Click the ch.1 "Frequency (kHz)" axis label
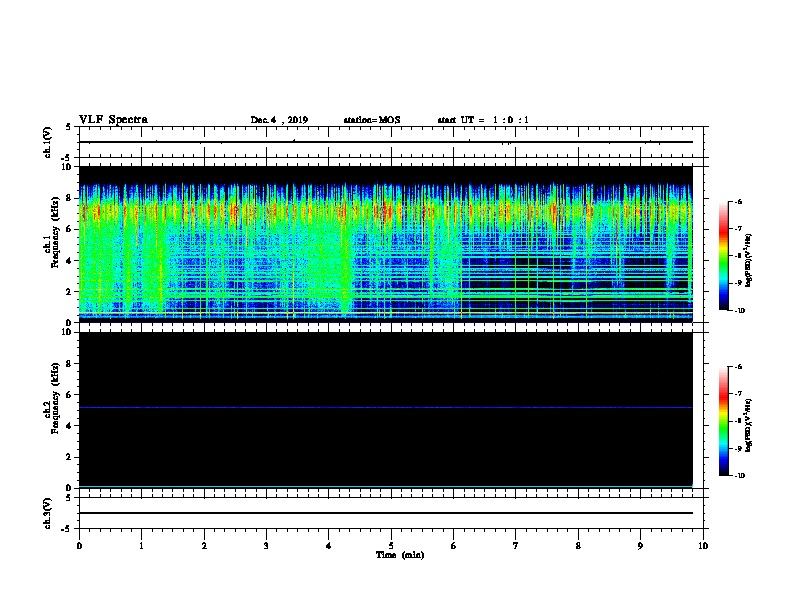The image size is (792, 612). tap(55, 232)
